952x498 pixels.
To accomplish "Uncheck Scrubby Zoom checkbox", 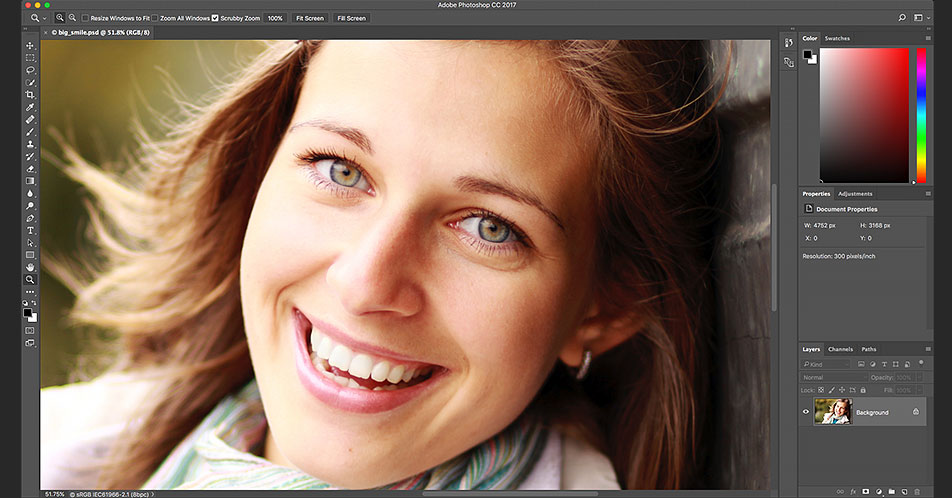I will click(x=215, y=18).
